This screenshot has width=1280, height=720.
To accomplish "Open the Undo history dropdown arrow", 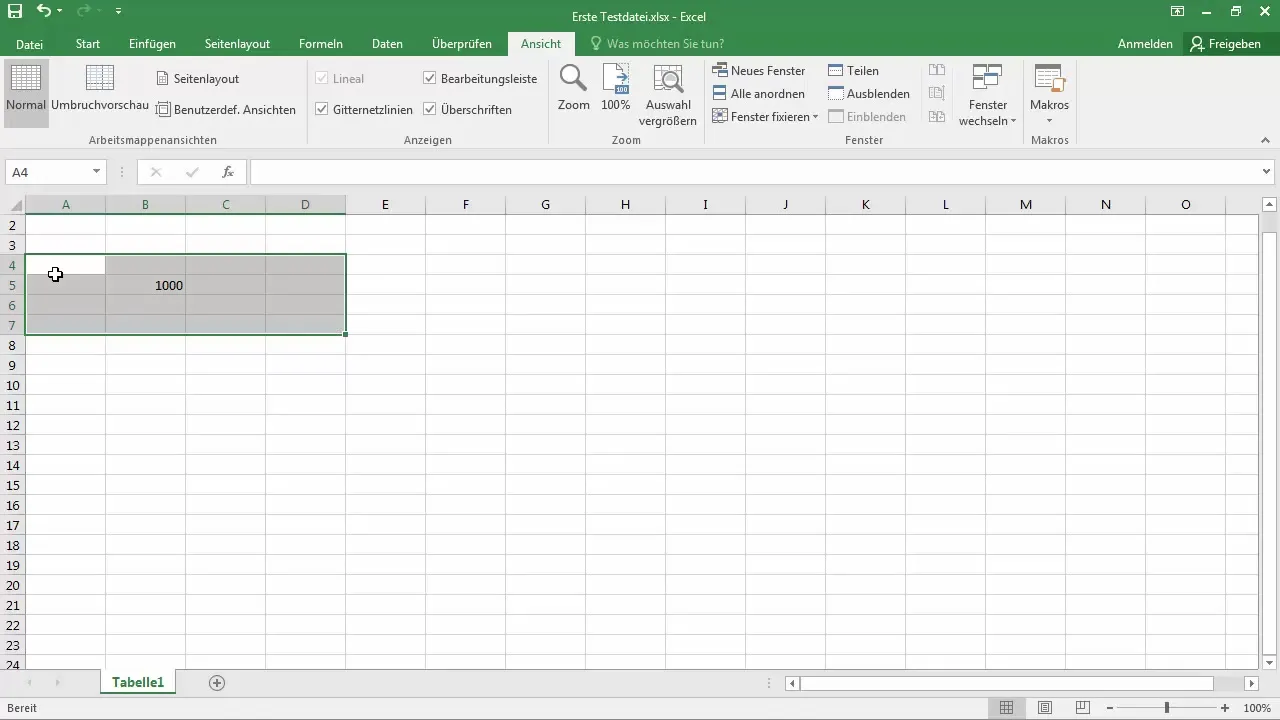I will tap(60, 11).
